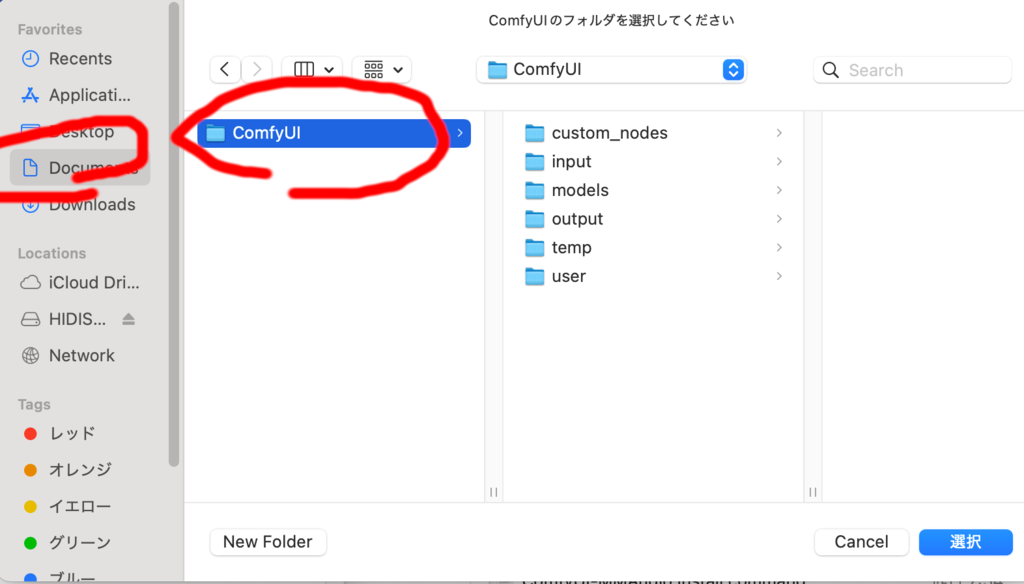Image resolution: width=1024 pixels, height=584 pixels.
Task: Open the grouping options dropdown
Action: point(382,69)
